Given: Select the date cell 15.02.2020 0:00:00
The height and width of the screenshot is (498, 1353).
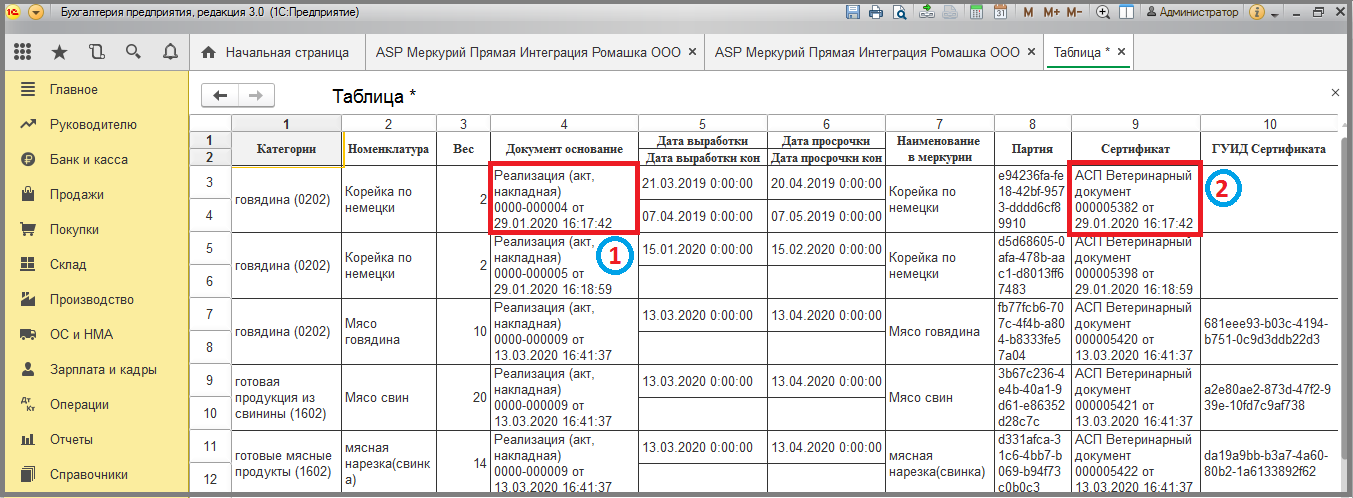Looking at the screenshot, I should (827, 249).
